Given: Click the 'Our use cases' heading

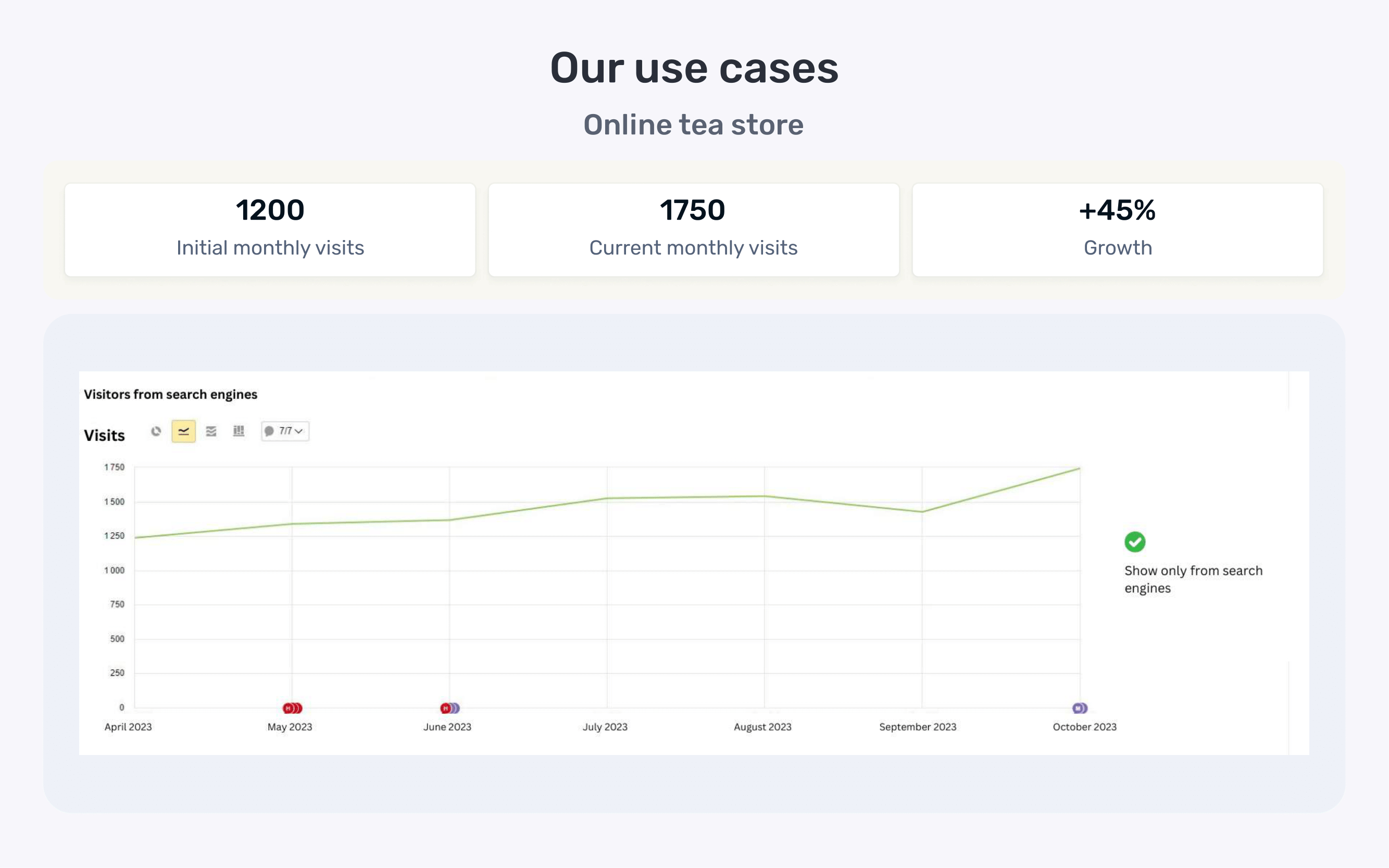Looking at the screenshot, I should 694,68.
